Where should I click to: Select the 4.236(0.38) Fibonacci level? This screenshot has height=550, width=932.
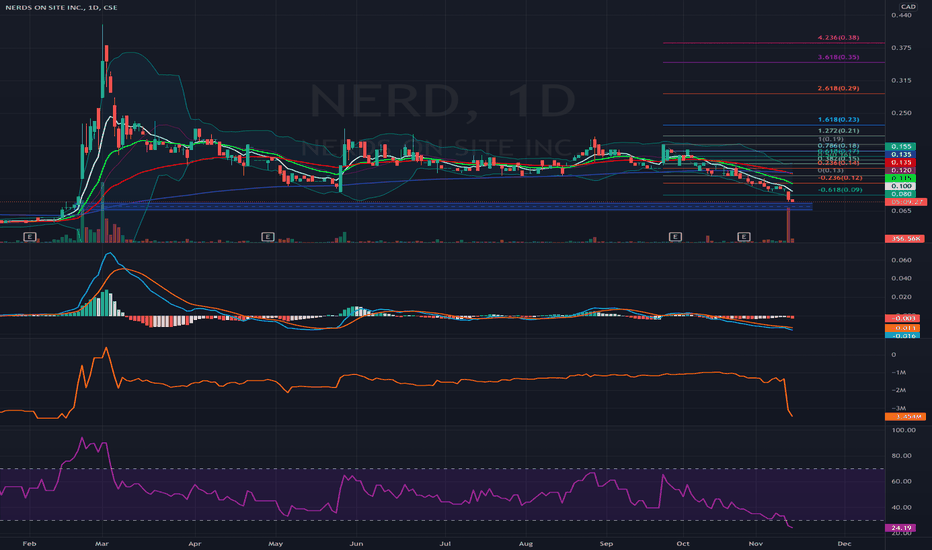[x=838, y=37]
